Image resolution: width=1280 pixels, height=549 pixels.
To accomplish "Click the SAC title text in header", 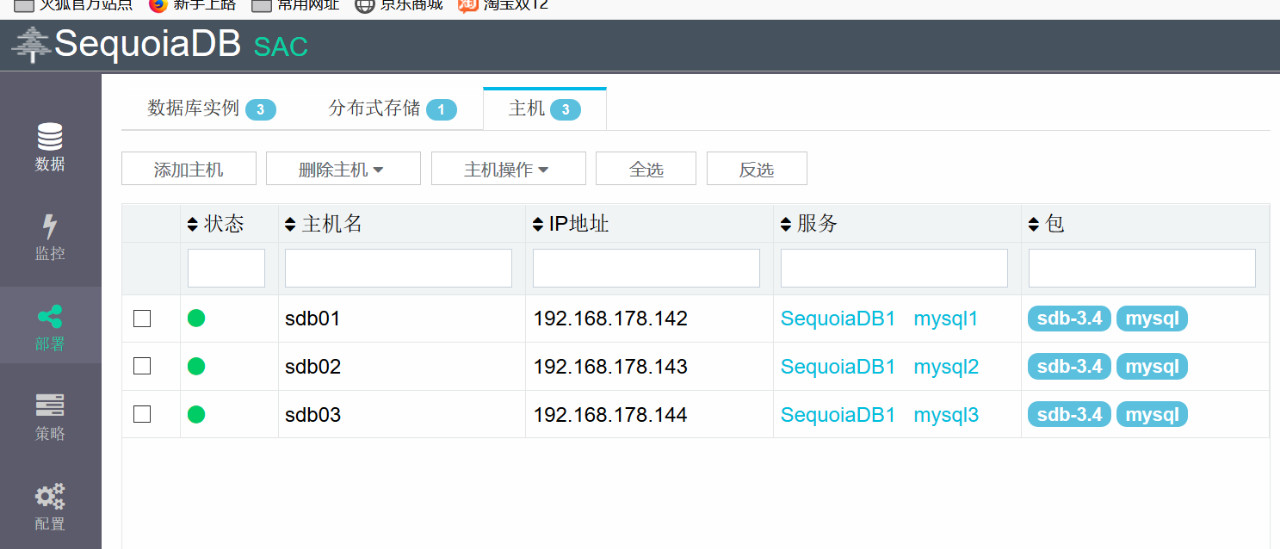I will point(280,47).
